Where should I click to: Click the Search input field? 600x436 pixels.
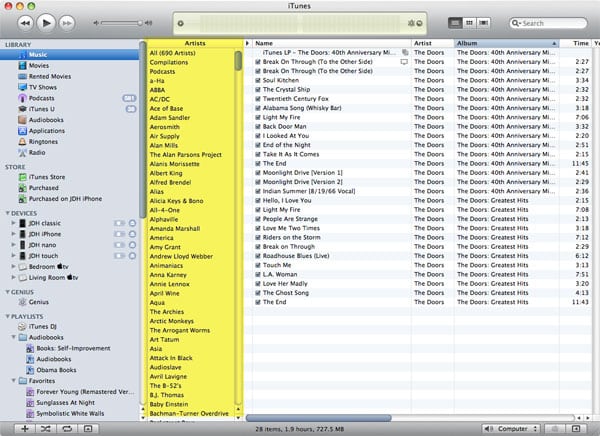(x=548, y=23)
